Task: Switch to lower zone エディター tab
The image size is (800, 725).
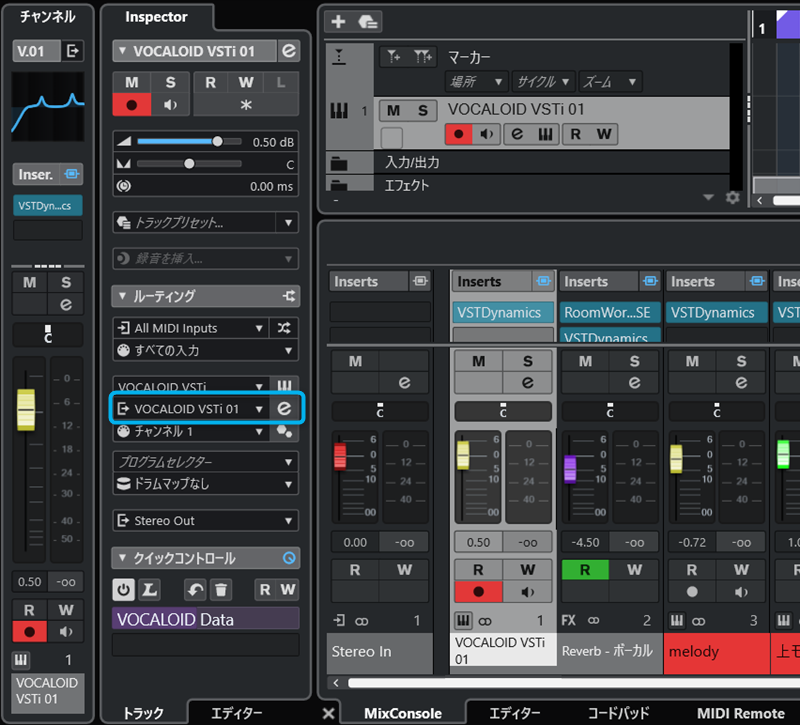Action: 514,713
